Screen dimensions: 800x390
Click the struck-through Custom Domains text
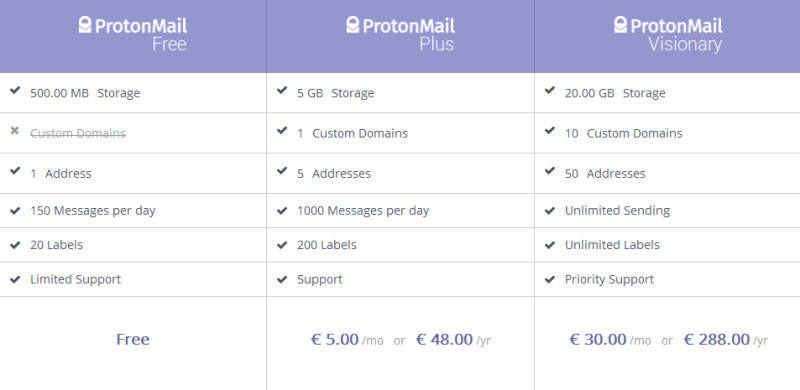(78, 133)
